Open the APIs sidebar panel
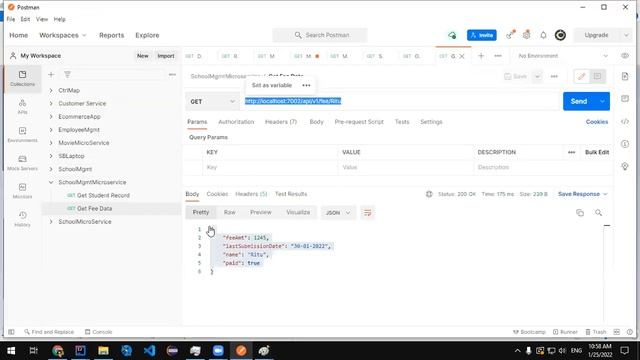The height and width of the screenshot is (360, 640). coord(22,107)
